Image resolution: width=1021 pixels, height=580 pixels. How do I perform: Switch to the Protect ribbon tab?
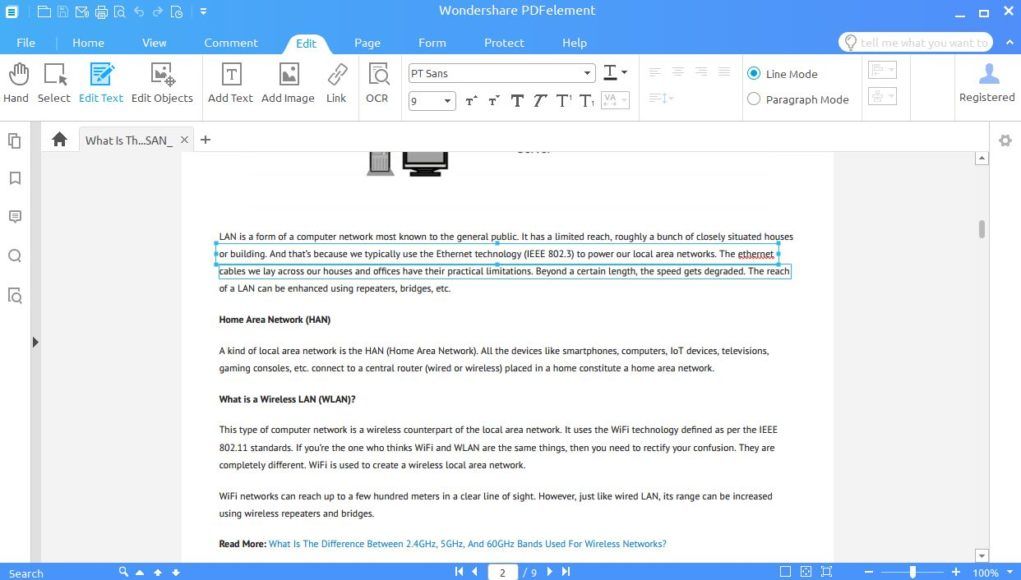[503, 43]
